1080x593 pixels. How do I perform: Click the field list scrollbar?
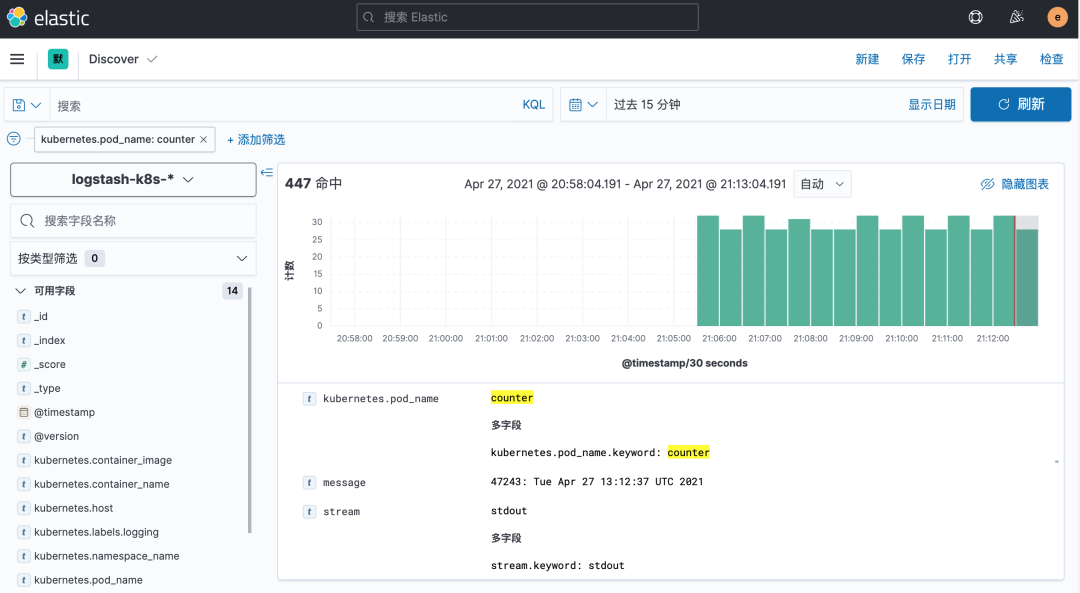point(249,410)
